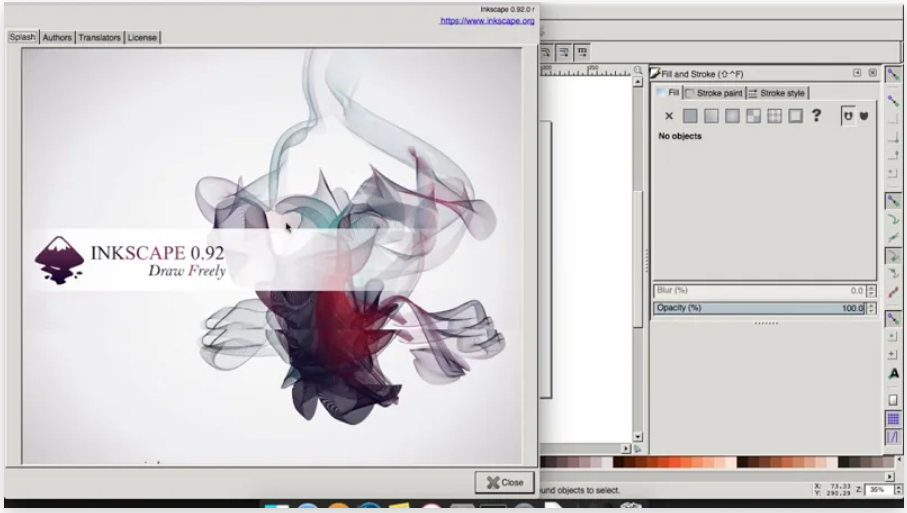Screen dimensions: 907x513
Task: Click snap to grids icon
Action: coord(893,418)
